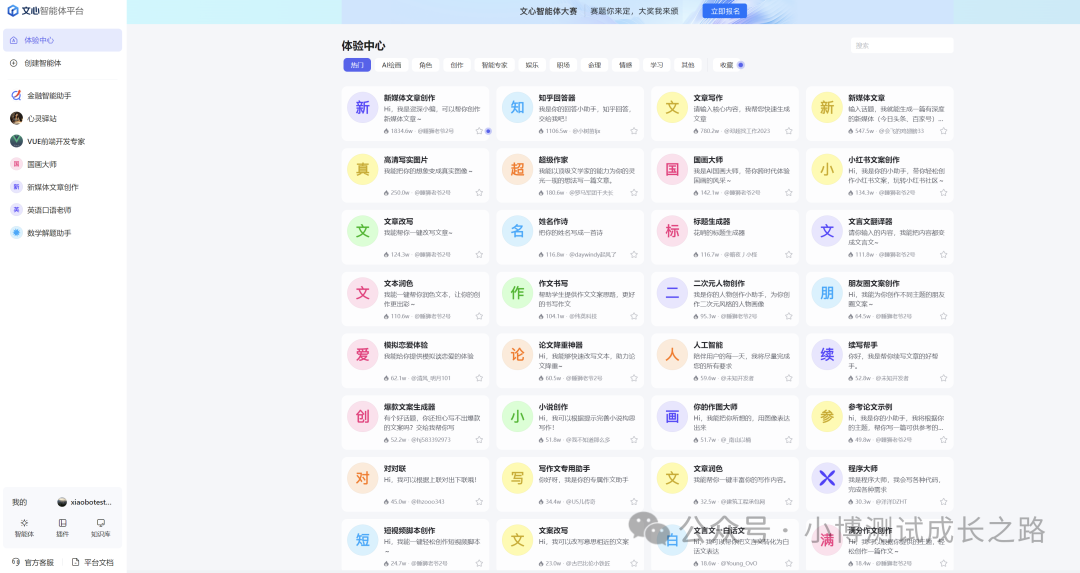Image resolution: width=1080 pixels, height=573 pixels.
Task: Open 创建智能体 in the sidebar
Action: [x=63, y=63]
